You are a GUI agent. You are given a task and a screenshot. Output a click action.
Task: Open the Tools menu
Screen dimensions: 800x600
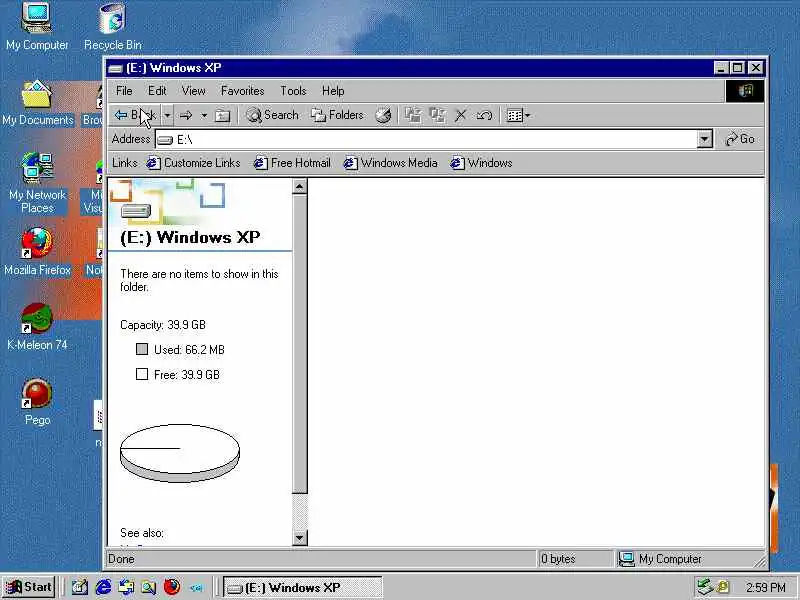click(293, 91)
